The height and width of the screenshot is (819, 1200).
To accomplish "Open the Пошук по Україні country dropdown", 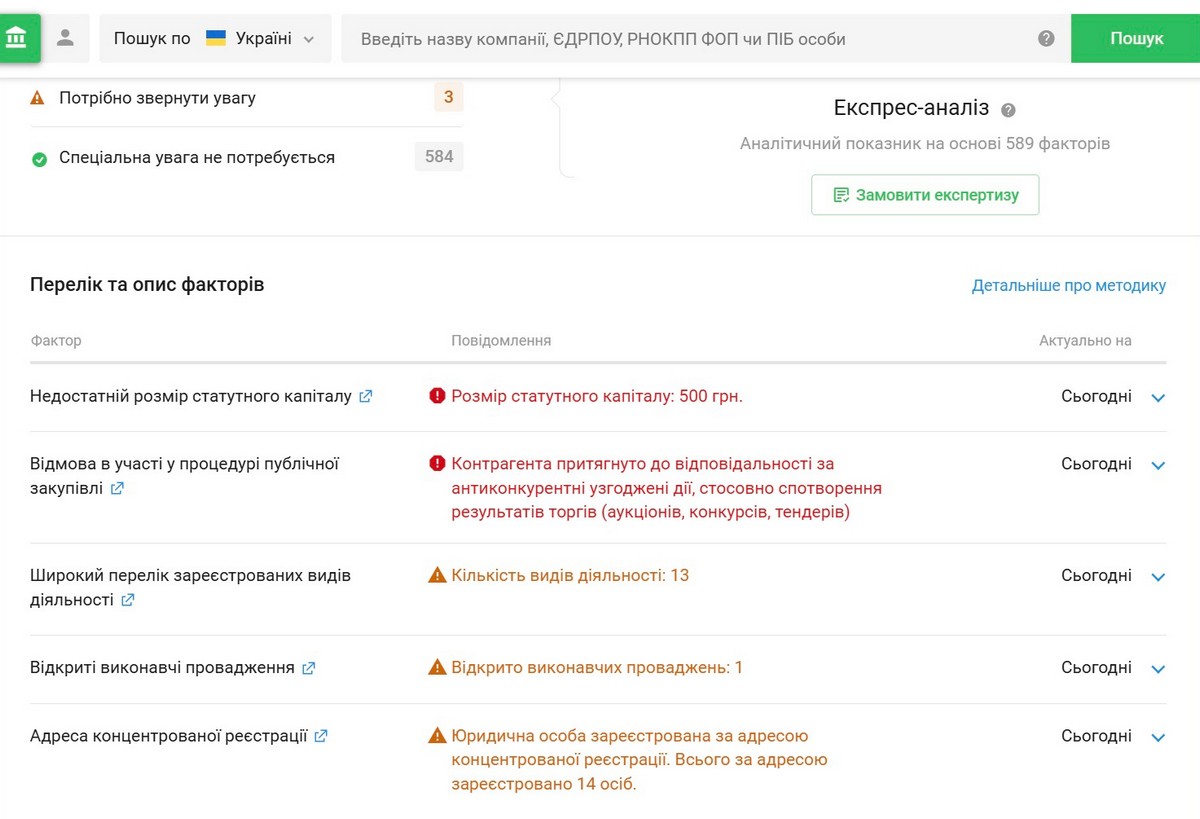I will [215, 39].
